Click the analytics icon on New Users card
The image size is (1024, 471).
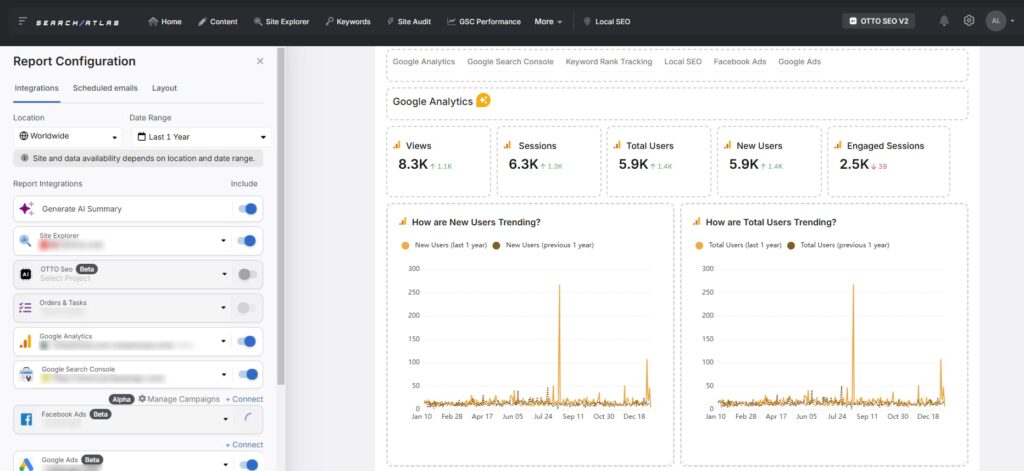(x=728, y=145)
